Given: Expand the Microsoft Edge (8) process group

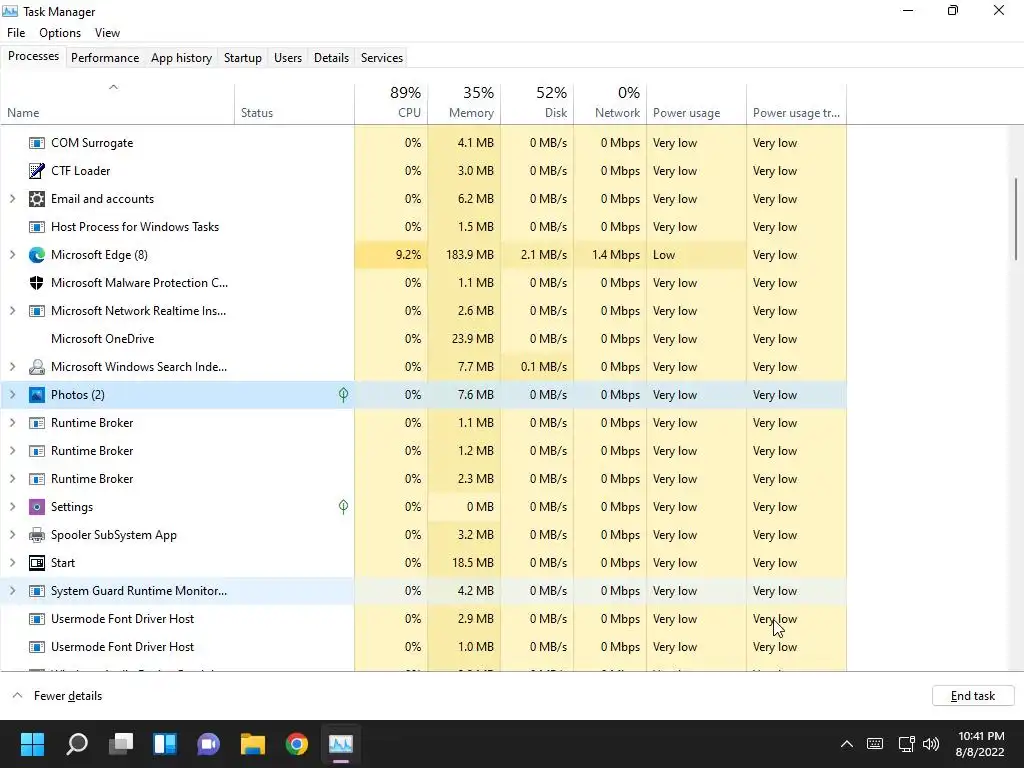Looking at the screenshot, I should [12, 255].
